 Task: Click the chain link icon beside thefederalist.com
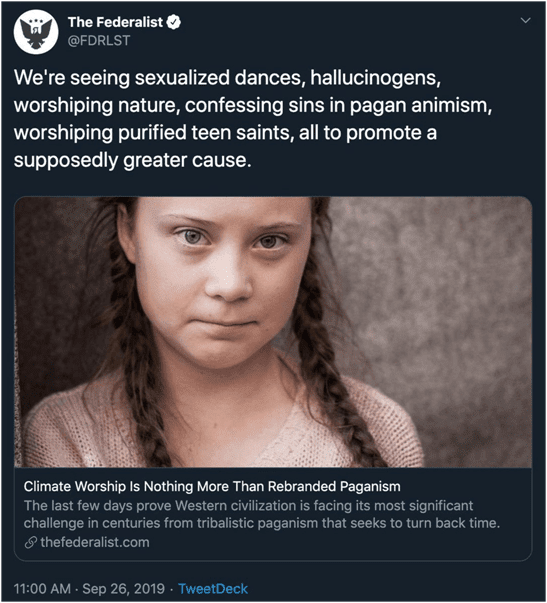point(30,542)
